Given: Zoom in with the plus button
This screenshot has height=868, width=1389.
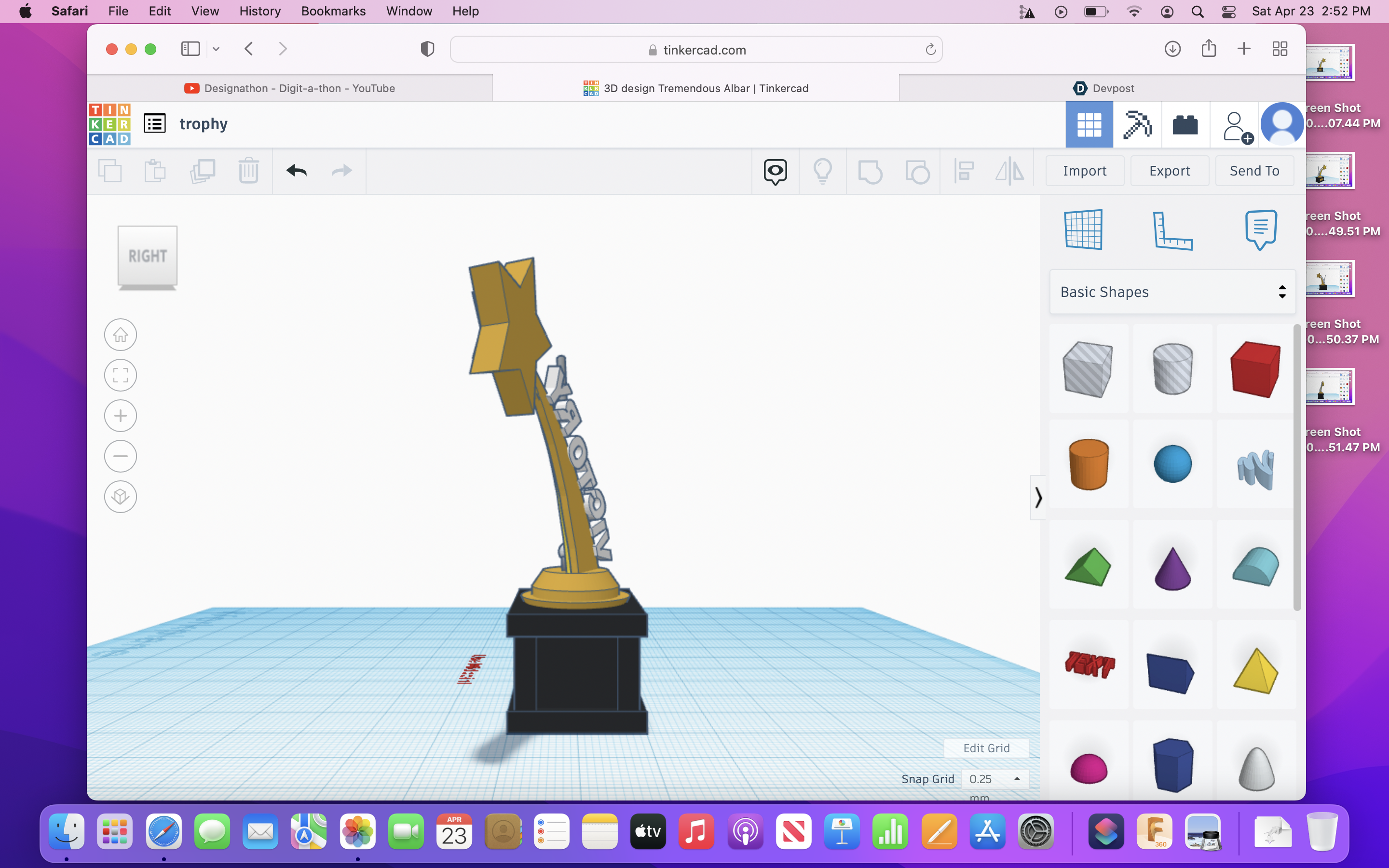Looking at the screenshot, I should coord(121,416).
